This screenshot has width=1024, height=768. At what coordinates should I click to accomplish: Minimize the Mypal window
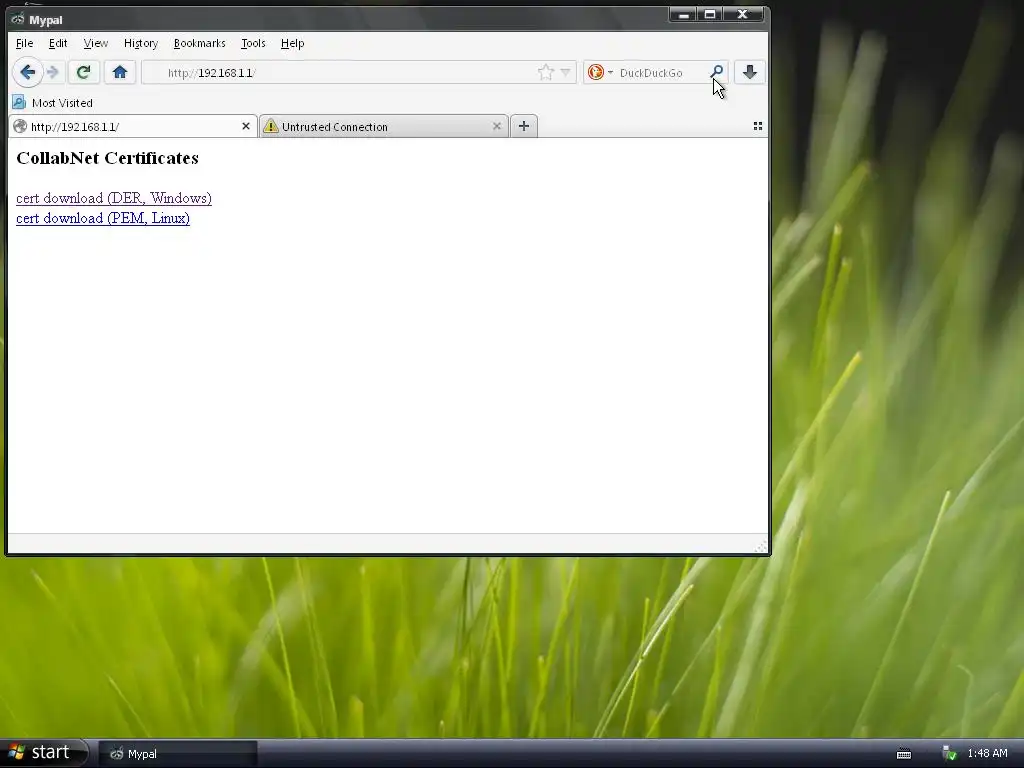coord(684,14)
